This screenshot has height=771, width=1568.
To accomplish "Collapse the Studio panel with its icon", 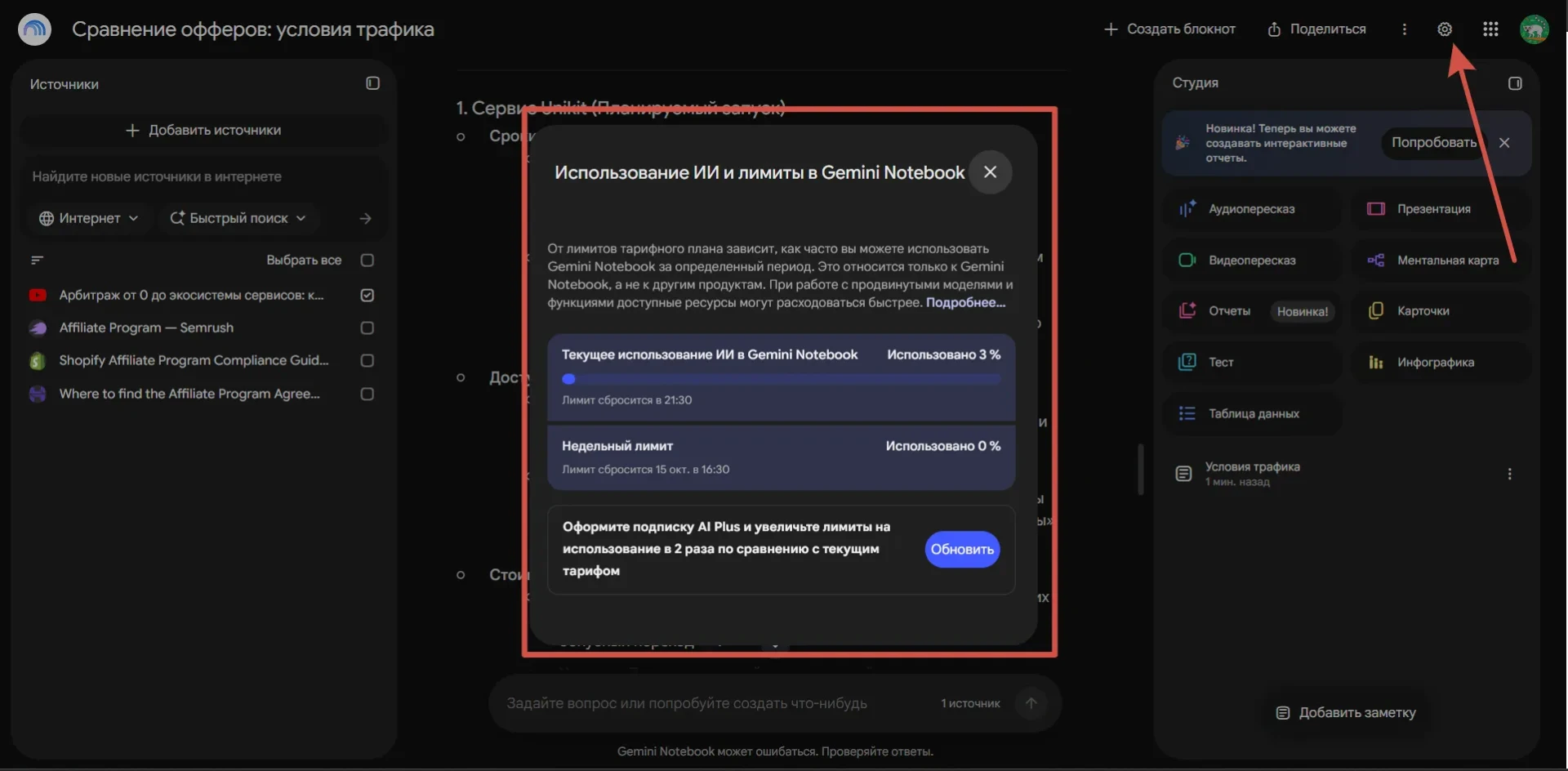I will tap(1515, 83).
